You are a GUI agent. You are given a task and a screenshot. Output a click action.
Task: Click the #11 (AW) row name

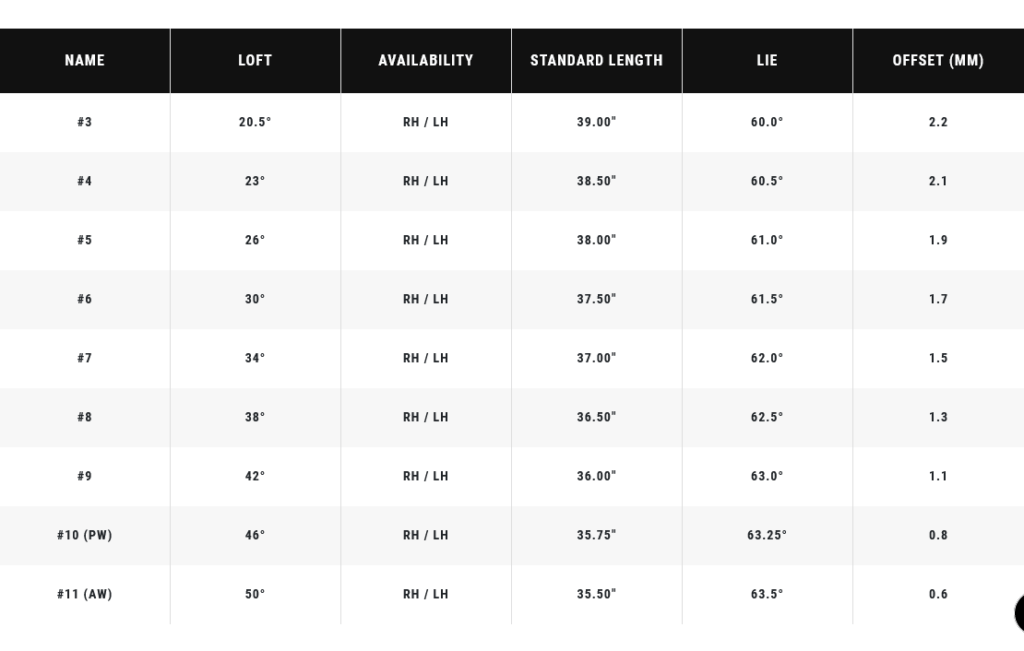point(85,594)
